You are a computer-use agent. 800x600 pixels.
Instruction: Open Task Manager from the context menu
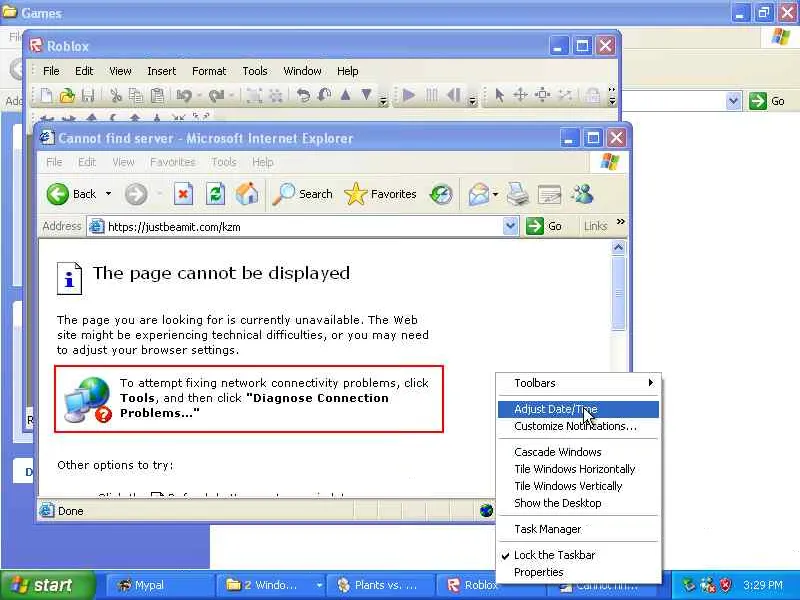(578, 529)
